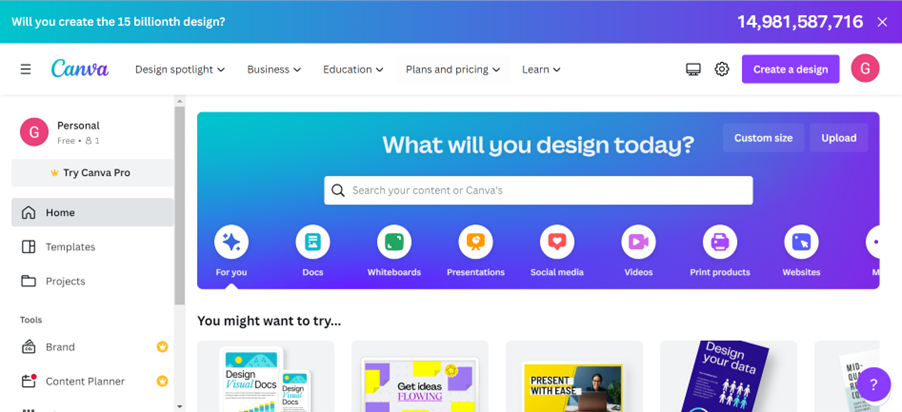The height and width of the screenshot is (412, 902).
Task: Open the Plans and pricing dropdown
Action: pyautogui.click(x=453, y=70)
